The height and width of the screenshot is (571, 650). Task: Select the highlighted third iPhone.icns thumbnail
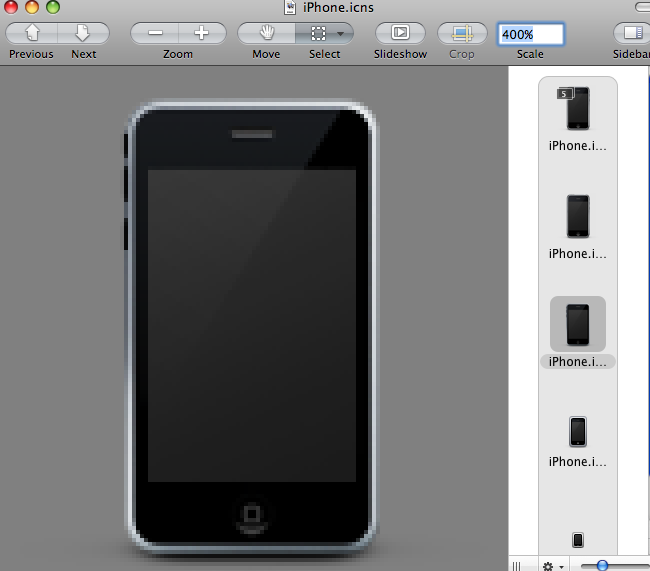[x=578, y=324]
